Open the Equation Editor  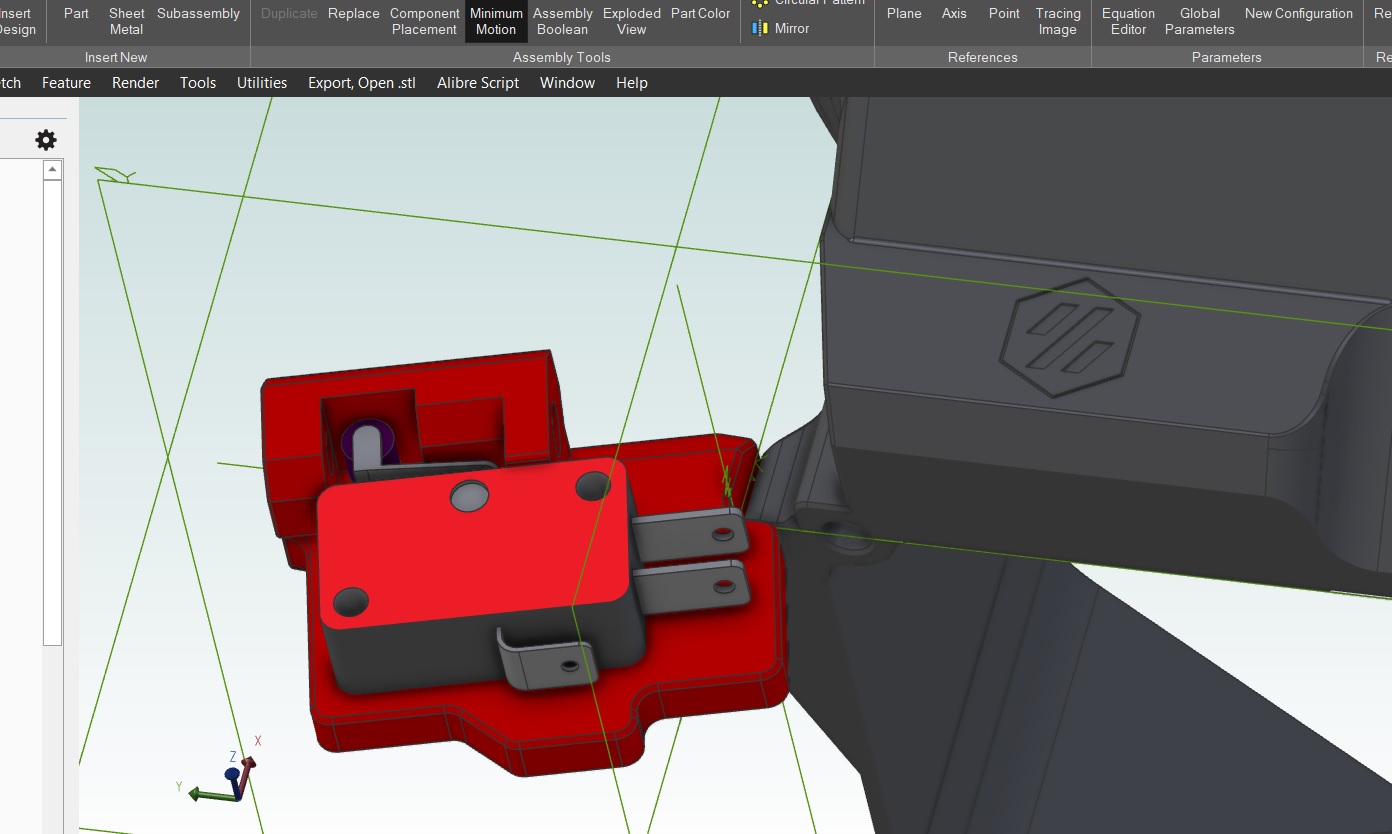(1128, 21)
